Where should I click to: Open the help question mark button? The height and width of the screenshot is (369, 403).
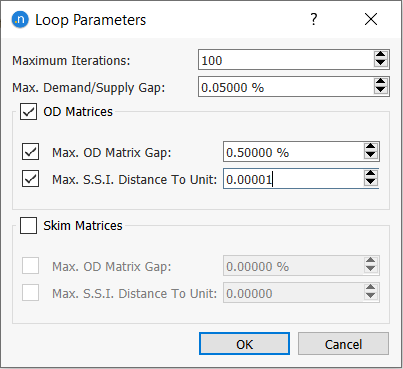(314, 19)
